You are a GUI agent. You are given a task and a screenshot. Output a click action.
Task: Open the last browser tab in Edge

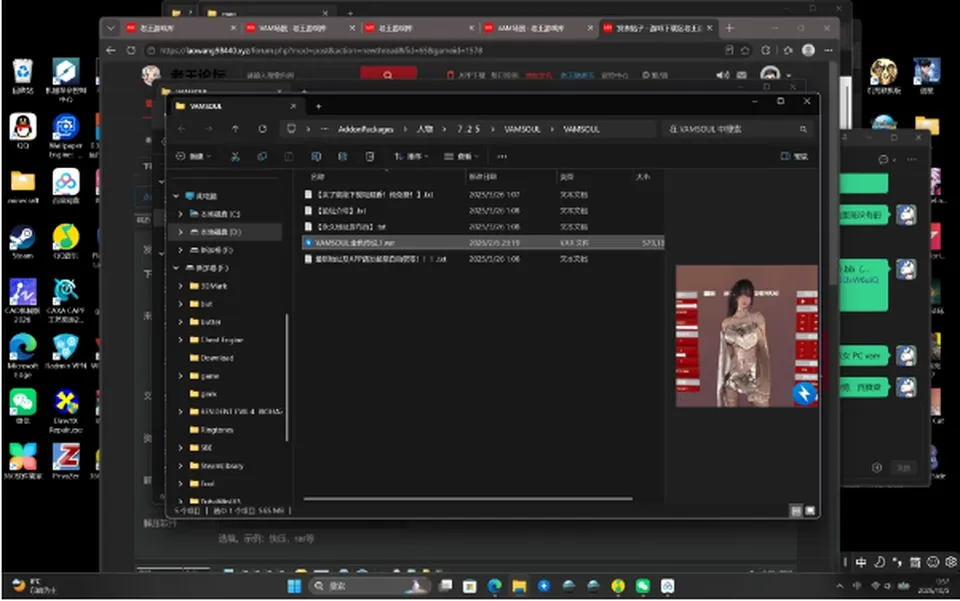pyautogui.click(x=658, y=28)
